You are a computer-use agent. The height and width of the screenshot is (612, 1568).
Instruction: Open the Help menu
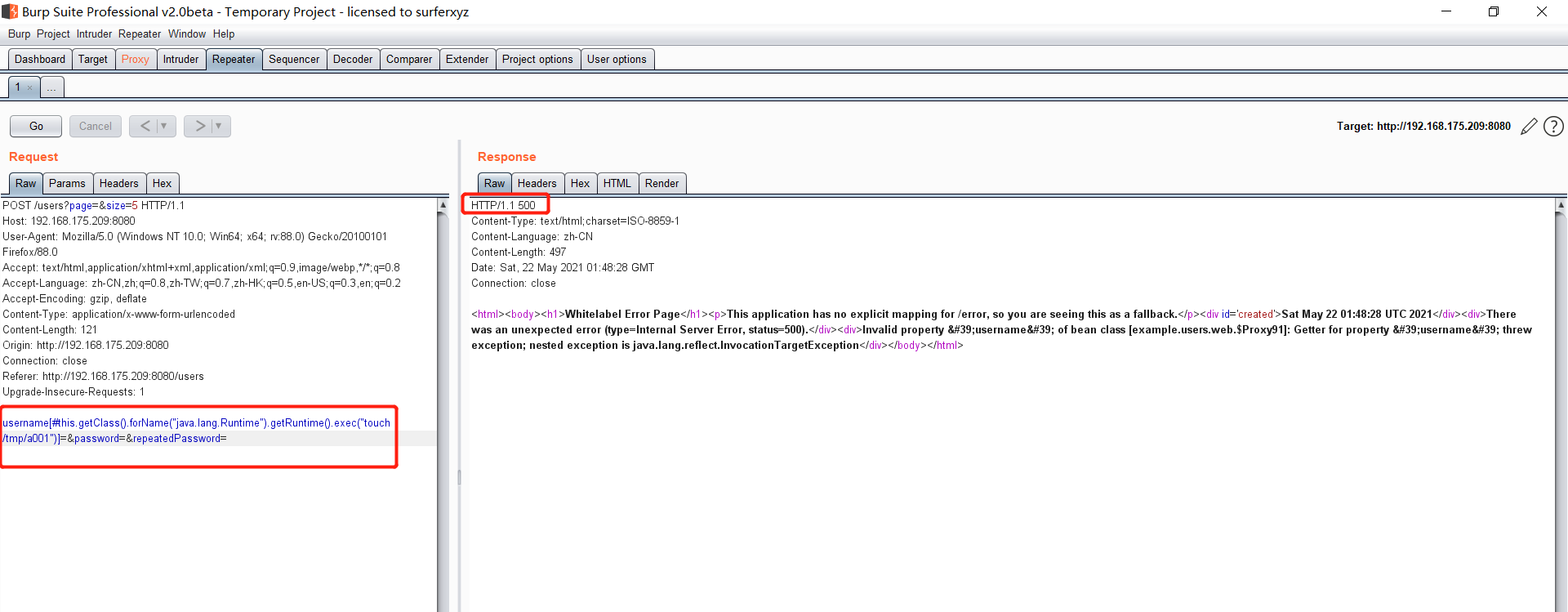click(x=224, y=34)
